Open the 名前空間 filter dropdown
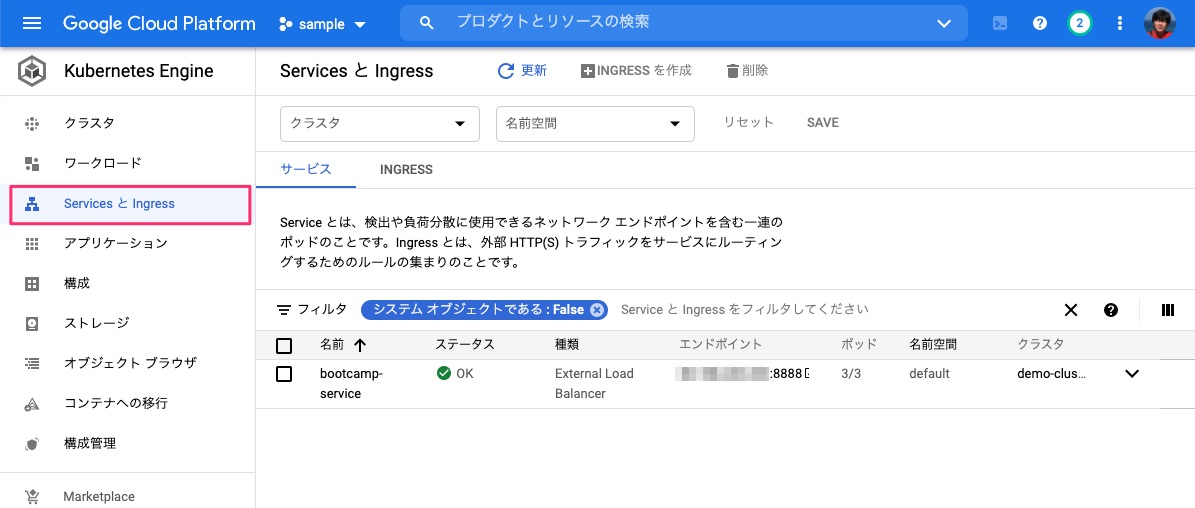The width and height of the screenshot is (1195, 508). click(595, 123)
